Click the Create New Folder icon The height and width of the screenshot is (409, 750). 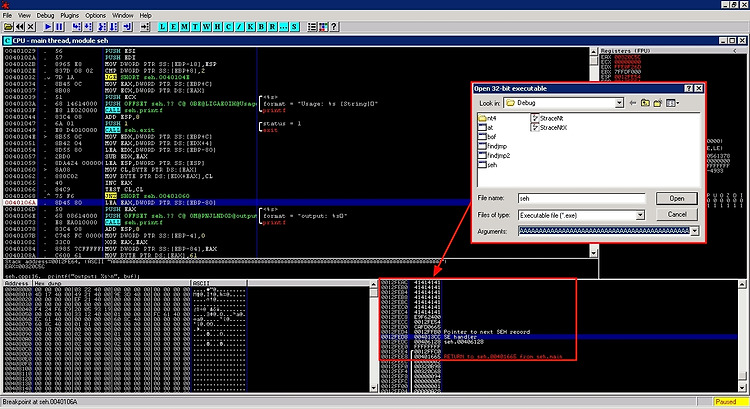click(658, 103)
